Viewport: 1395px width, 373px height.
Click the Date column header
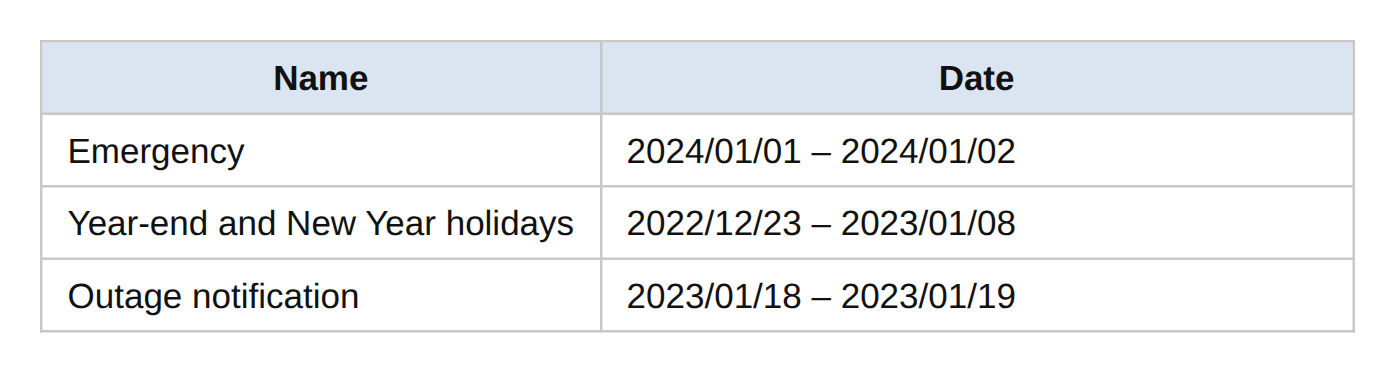[x=977, y=78]
